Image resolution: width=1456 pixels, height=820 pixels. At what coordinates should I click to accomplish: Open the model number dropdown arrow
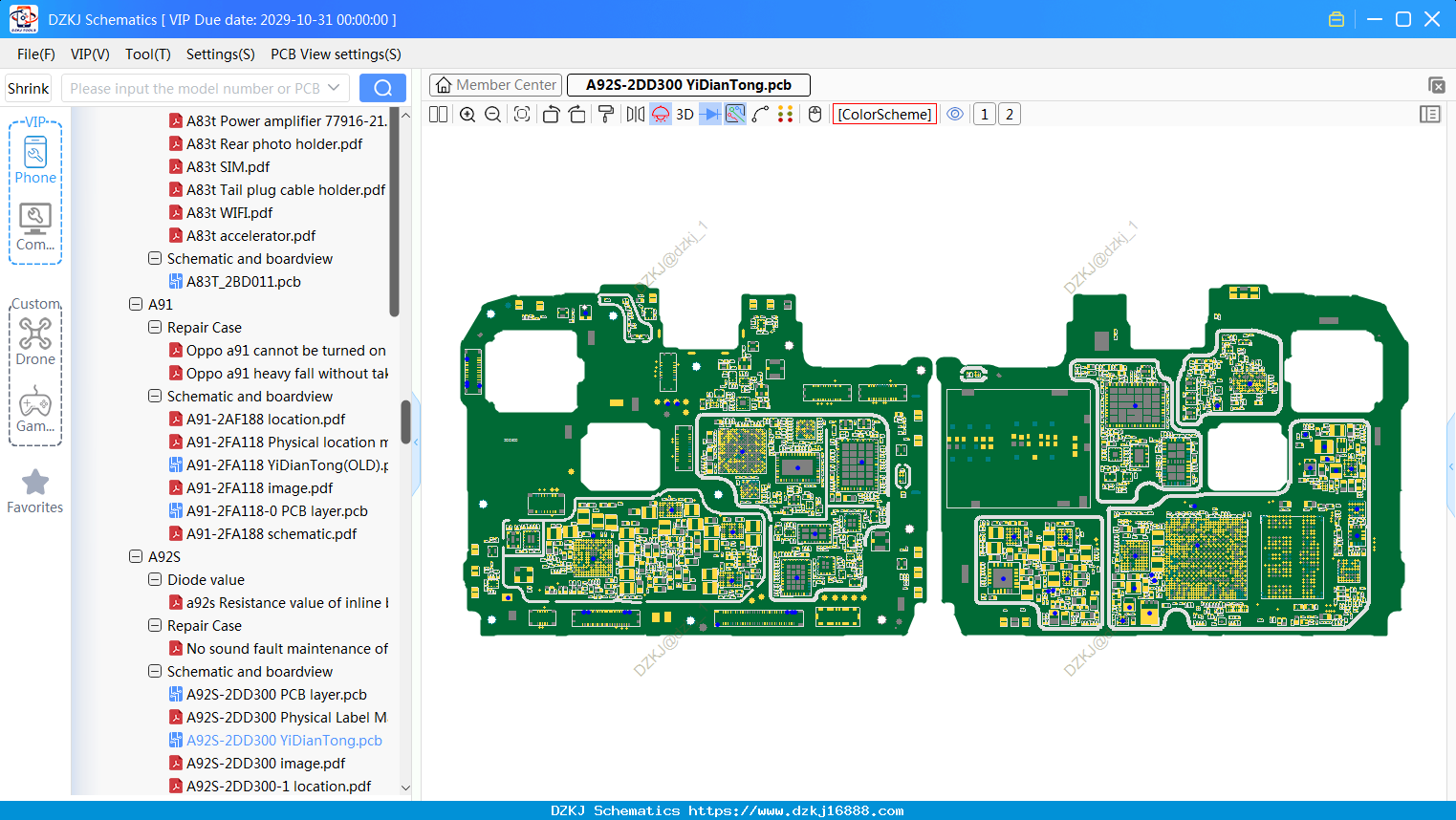pyautogui.click(x=334, y=88)
